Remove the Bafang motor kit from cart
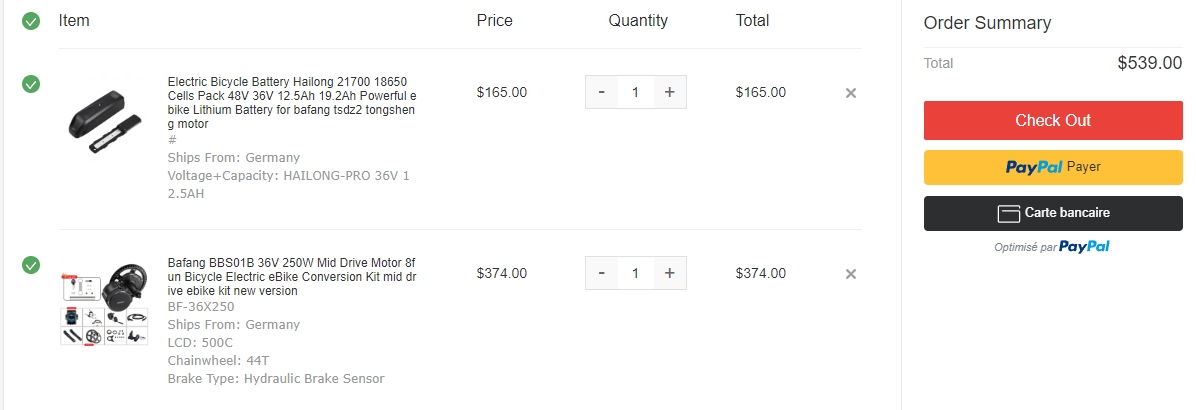 click(x=851, y=274)
